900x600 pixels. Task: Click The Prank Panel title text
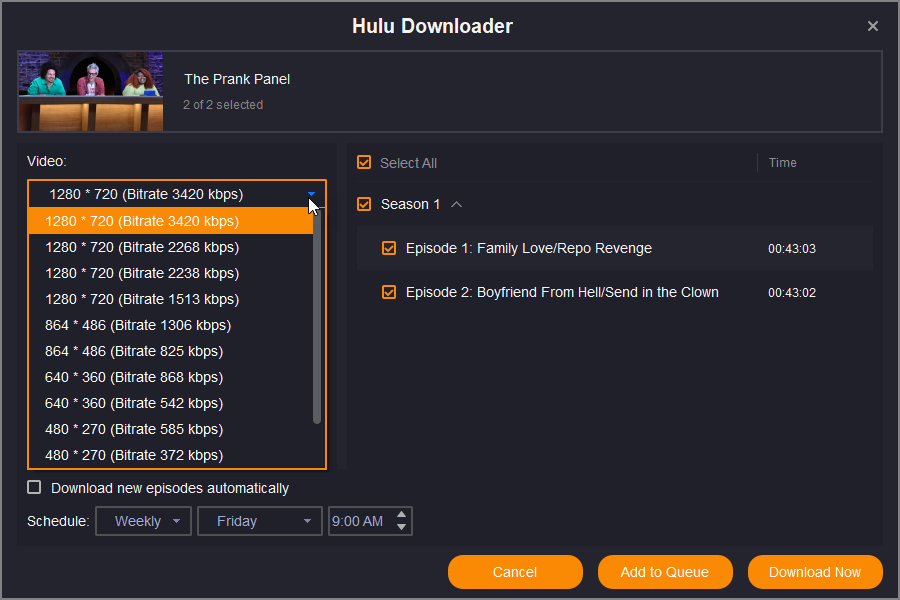click(x=237, y=79)
